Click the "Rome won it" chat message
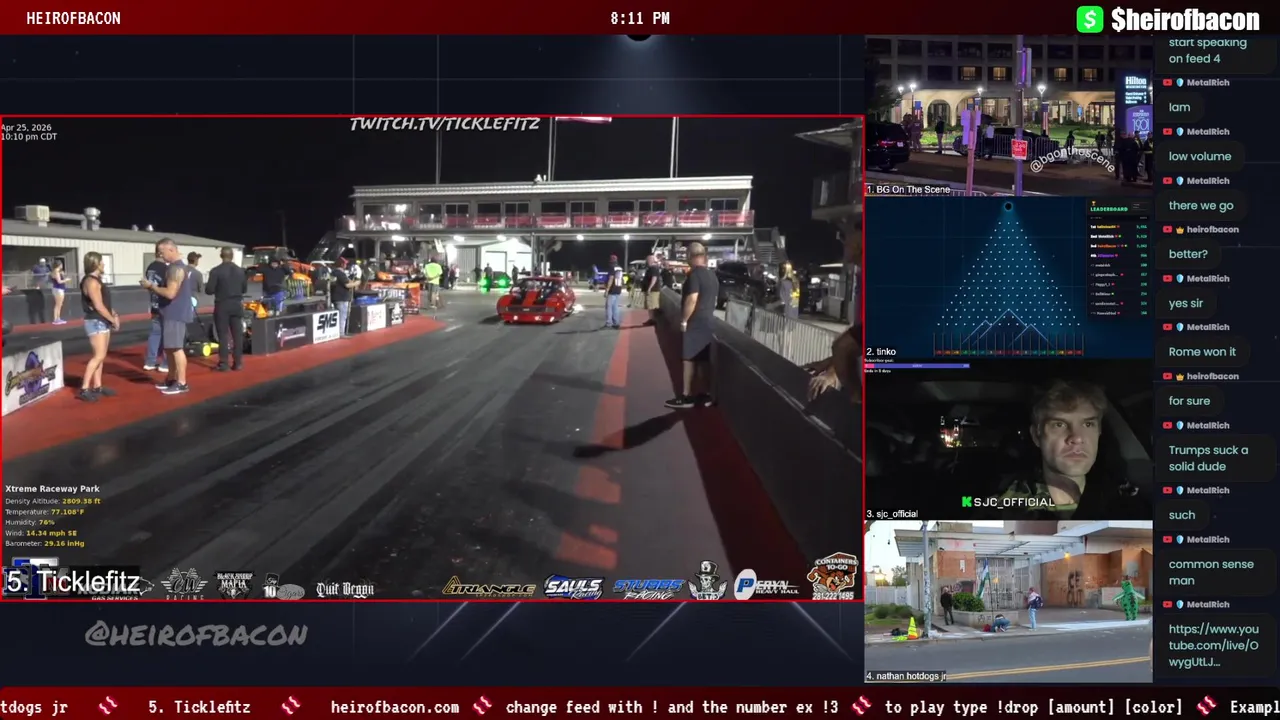The height and width of the screenshot is (720, 1280). tap(1202, 352)
